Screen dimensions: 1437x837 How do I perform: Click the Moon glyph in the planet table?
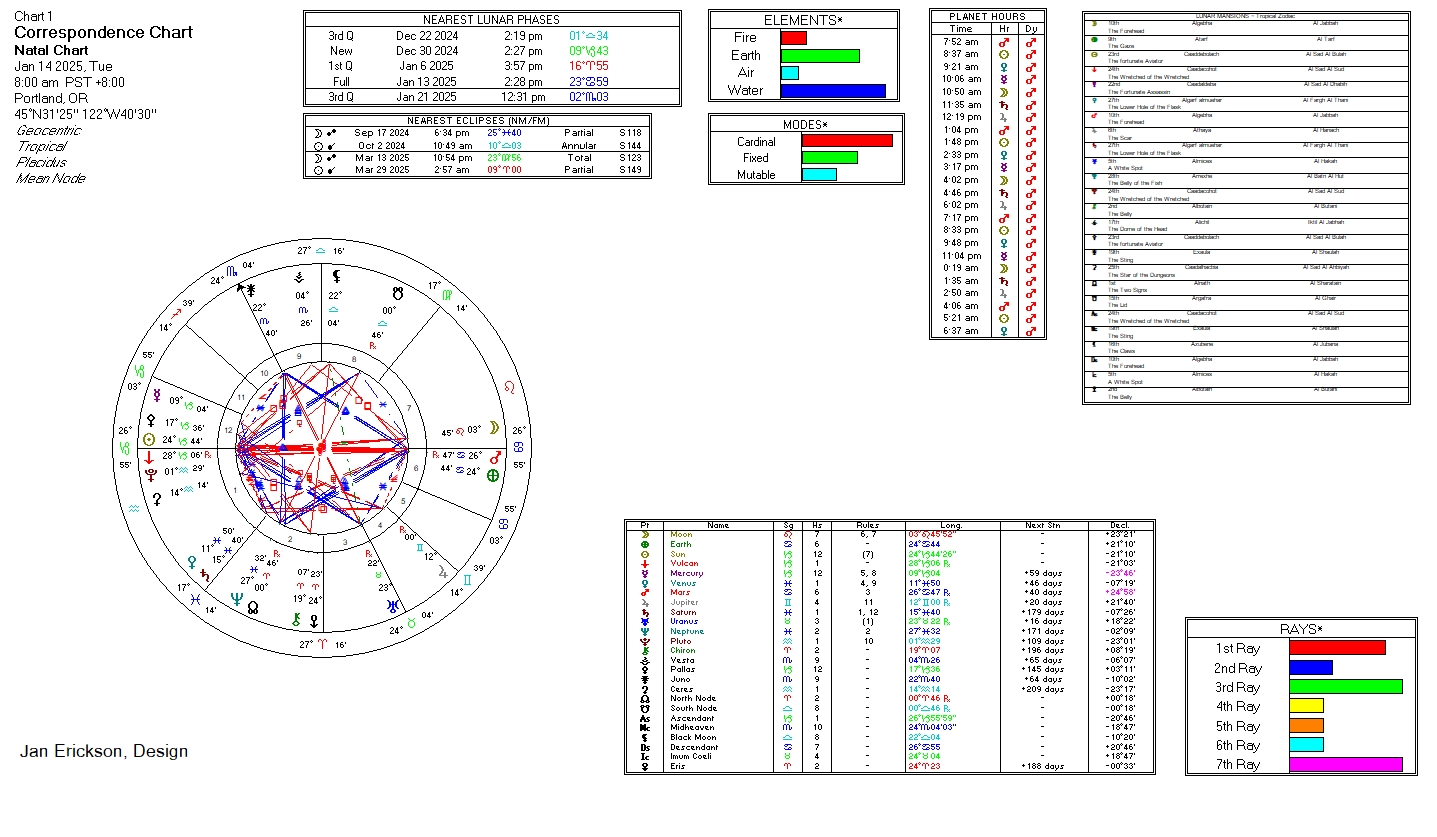pyautogui.click(x=645, y=535)
